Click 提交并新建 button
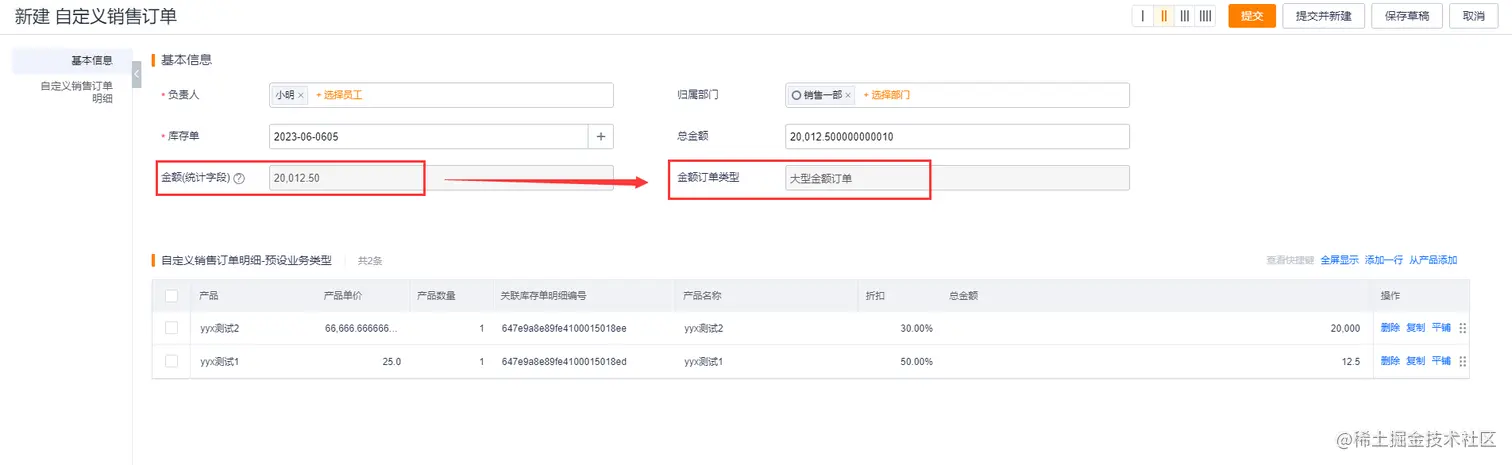The width and height of the screenshot is (1512, 465). click(1323, 16)
